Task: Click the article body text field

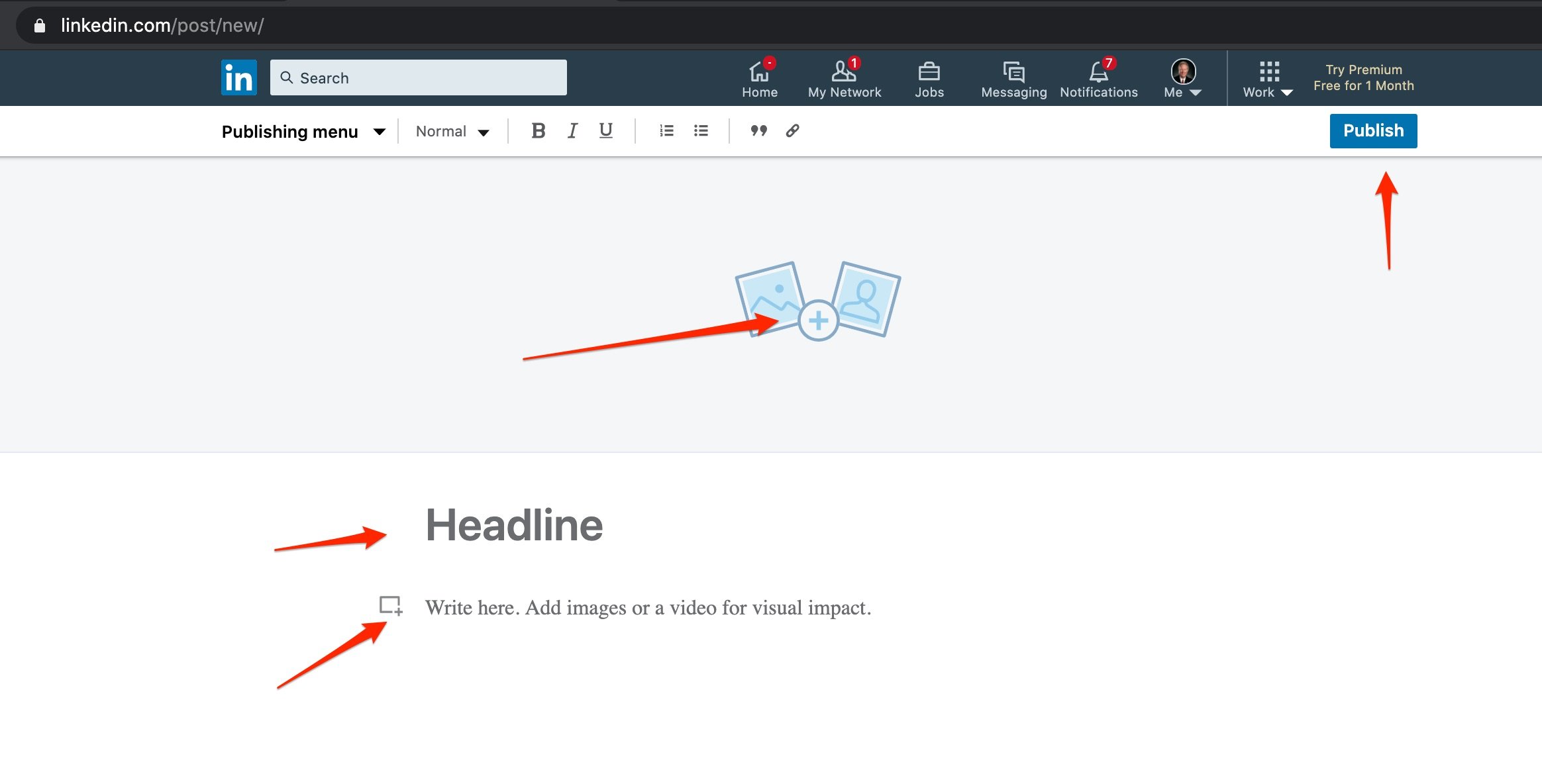Action: point(647,607)
